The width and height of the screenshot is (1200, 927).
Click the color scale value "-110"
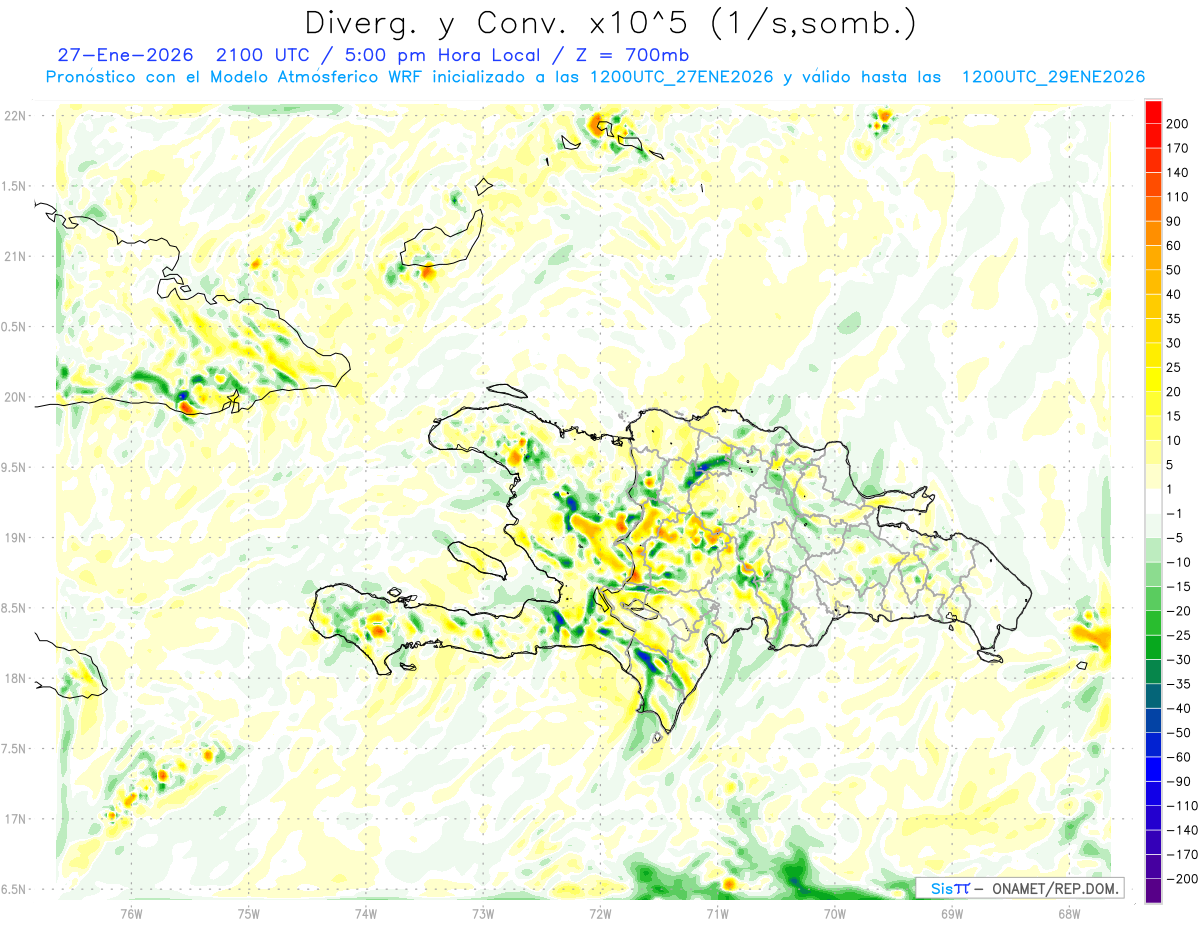click(1182, 806)
